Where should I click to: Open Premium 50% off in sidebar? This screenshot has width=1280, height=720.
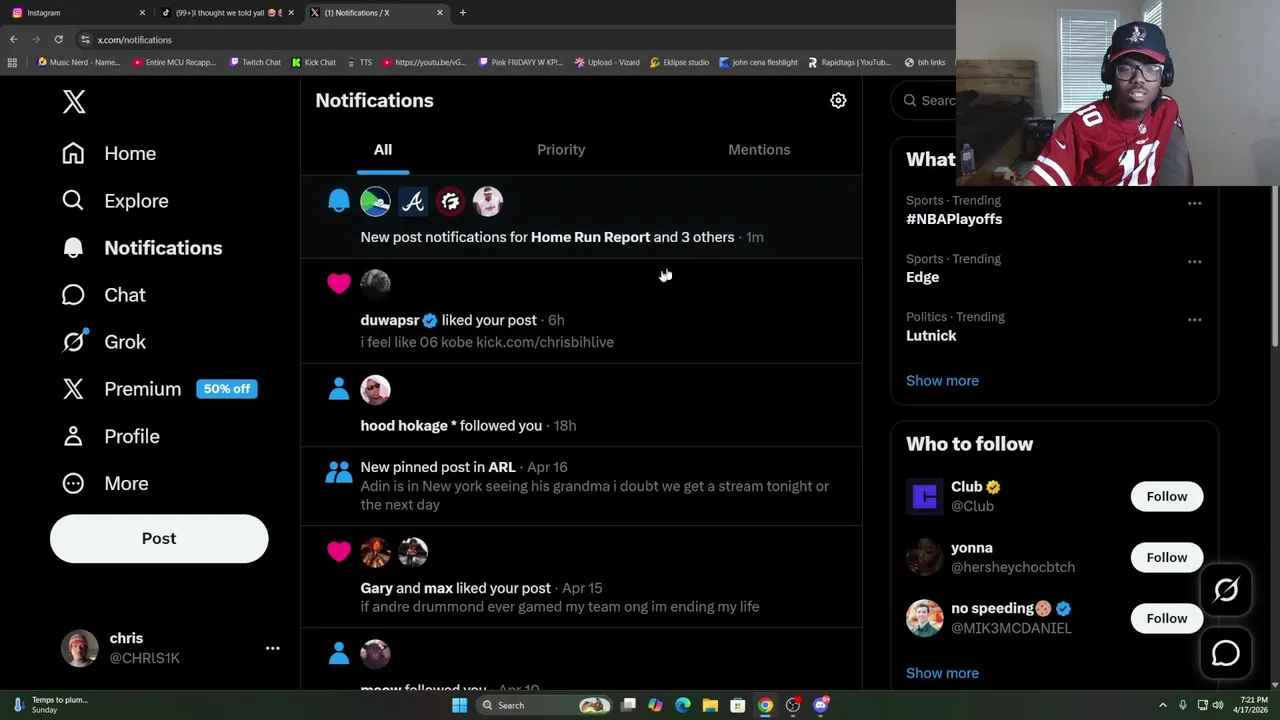[159, 389]
